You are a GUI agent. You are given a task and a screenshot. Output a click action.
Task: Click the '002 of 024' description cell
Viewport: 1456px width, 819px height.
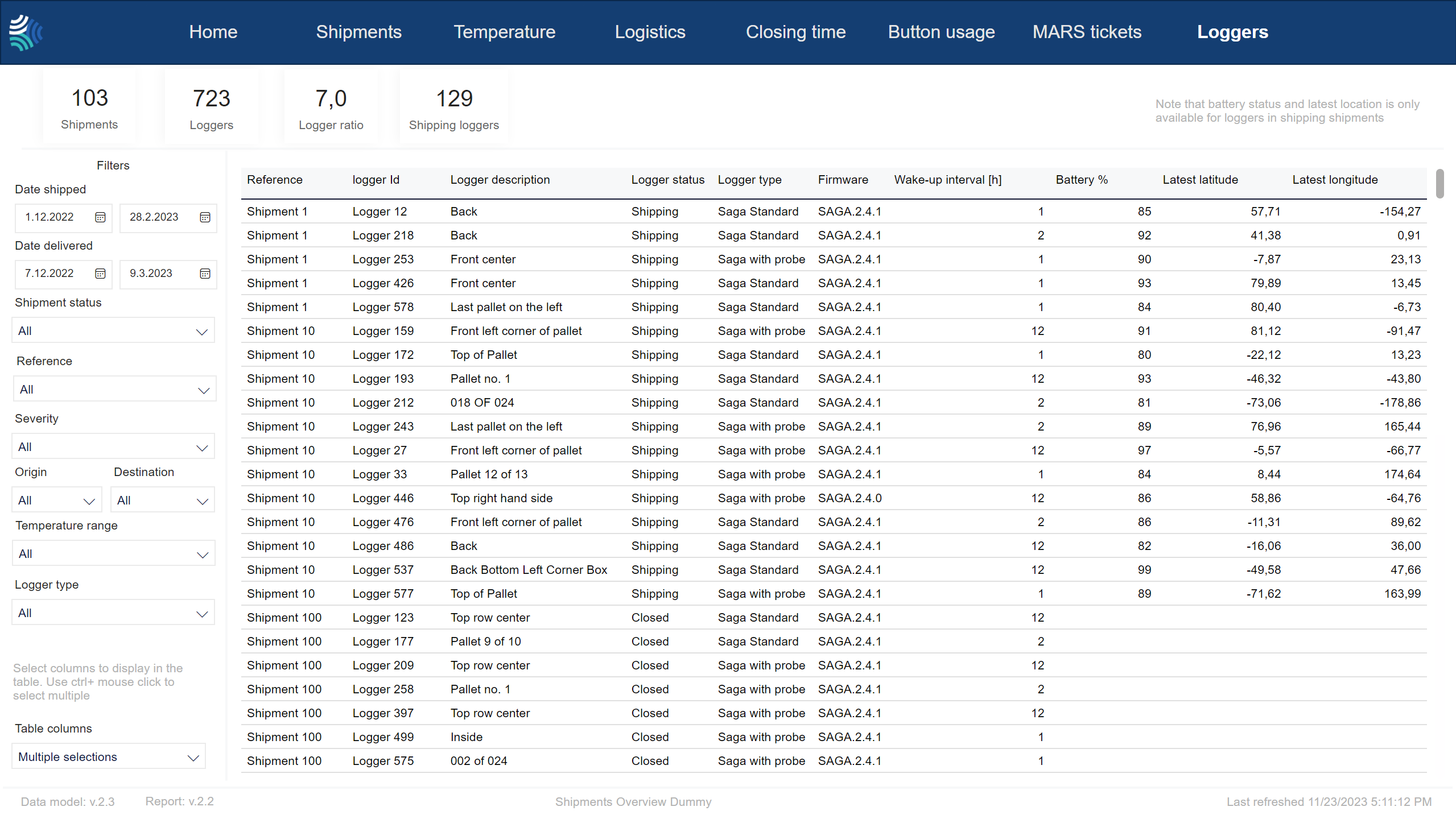[479, 761]
